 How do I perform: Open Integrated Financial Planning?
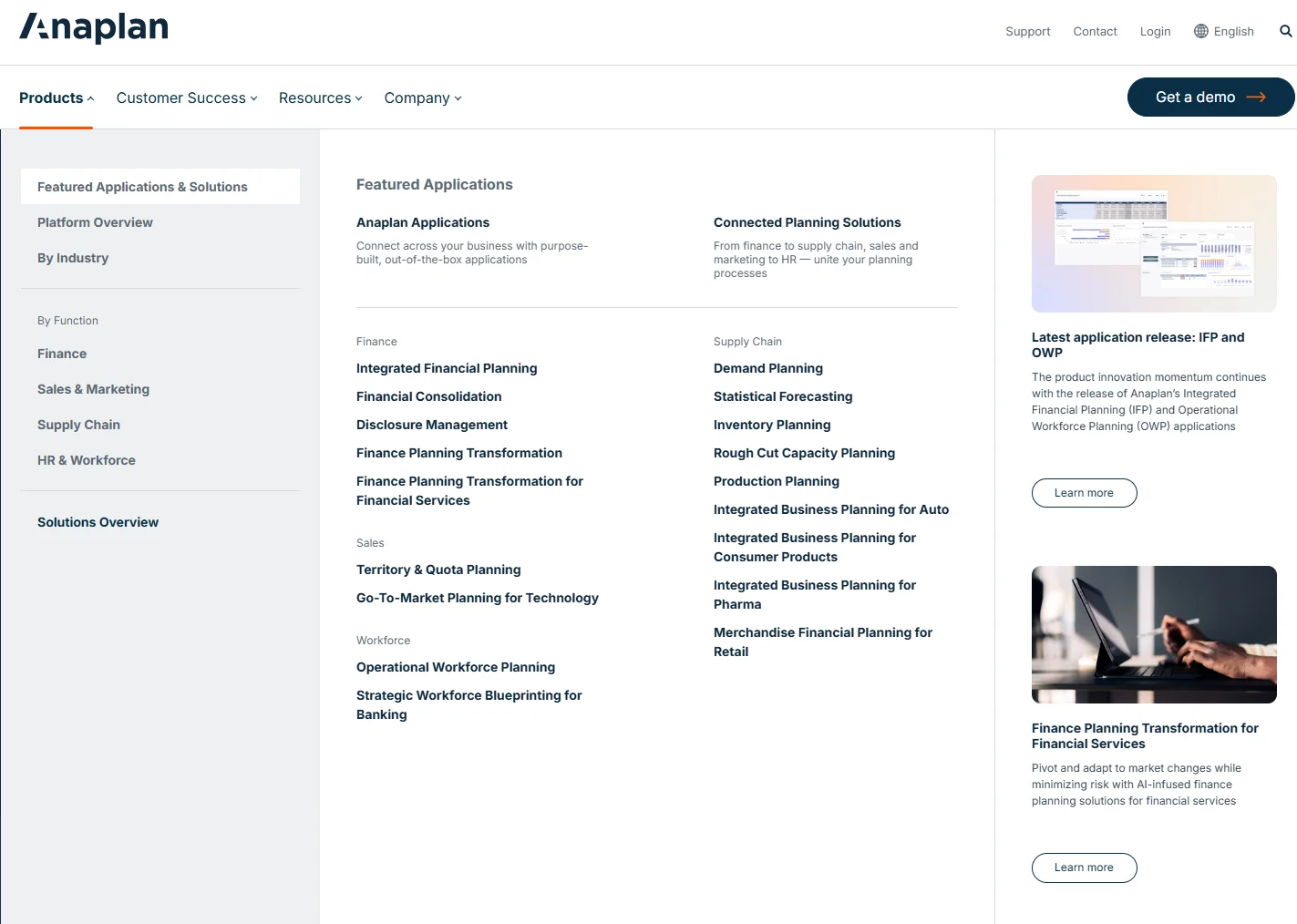pos(447,368)
